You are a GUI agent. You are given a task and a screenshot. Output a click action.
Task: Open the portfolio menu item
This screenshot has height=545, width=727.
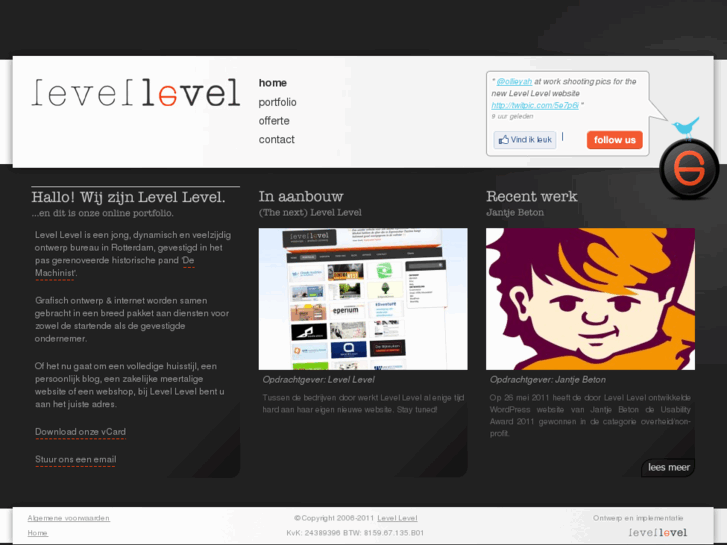point(277,102)
